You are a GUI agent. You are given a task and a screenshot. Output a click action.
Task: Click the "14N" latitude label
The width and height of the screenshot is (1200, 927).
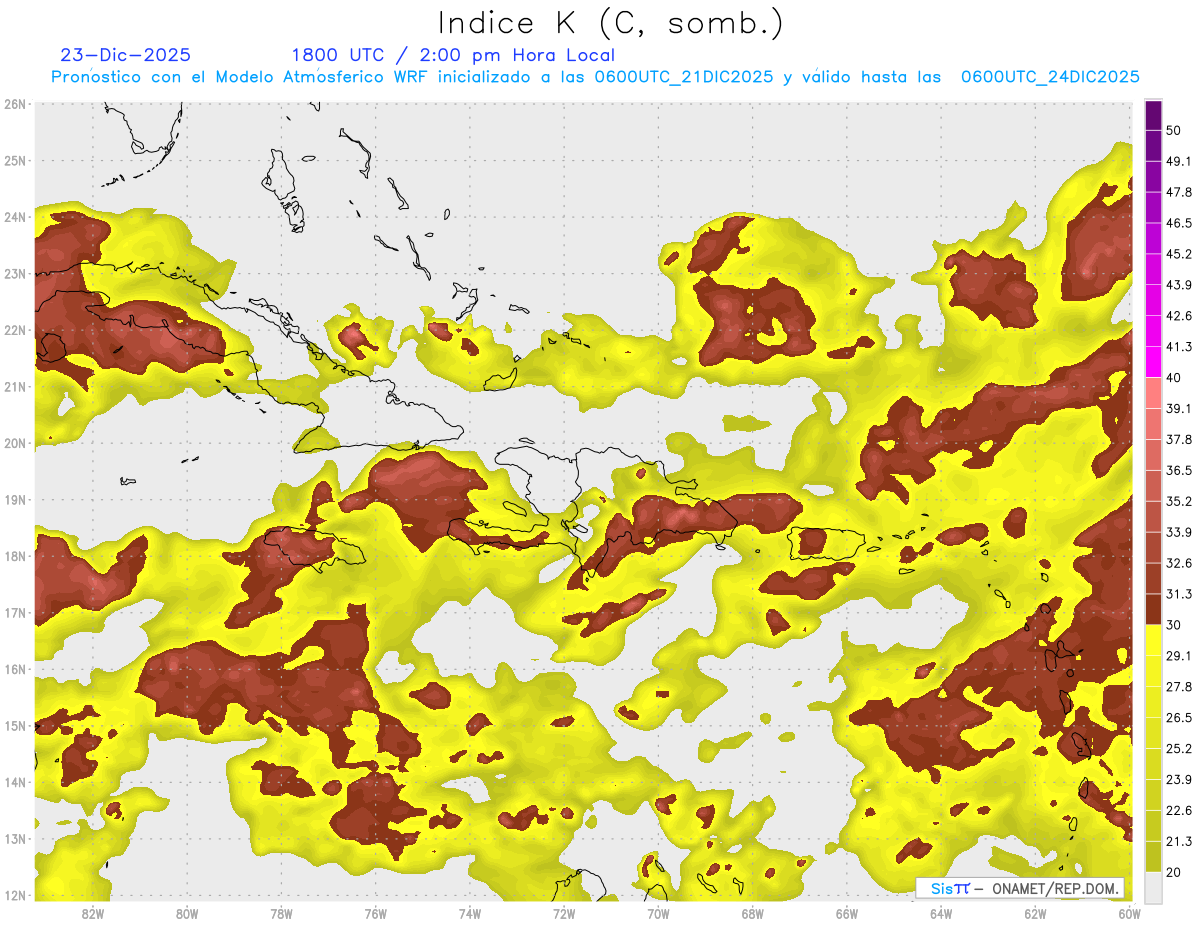[15, 782]
